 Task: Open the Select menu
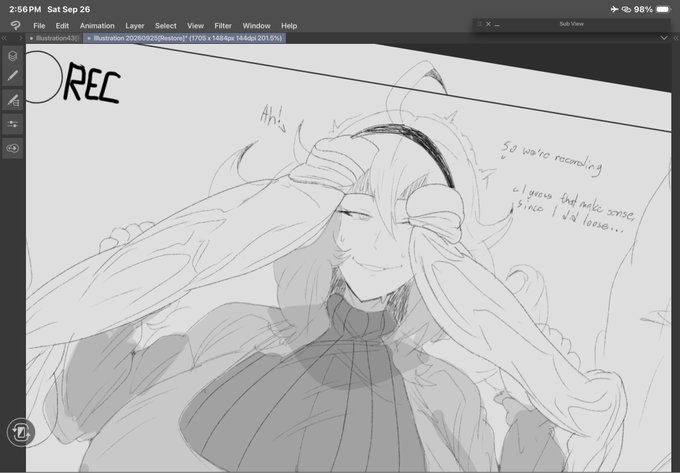pos(166,26)
